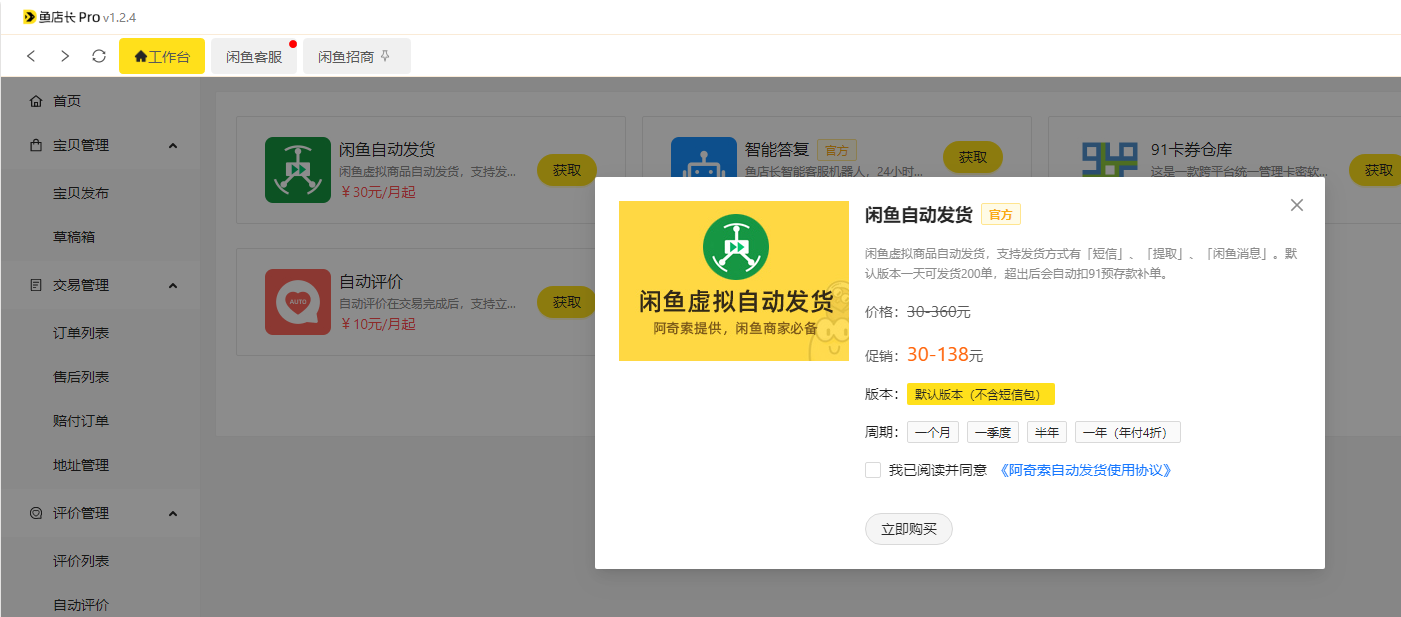
Task: Check the 我已阅读并同意 agreement checkbox
Action: 873,470
